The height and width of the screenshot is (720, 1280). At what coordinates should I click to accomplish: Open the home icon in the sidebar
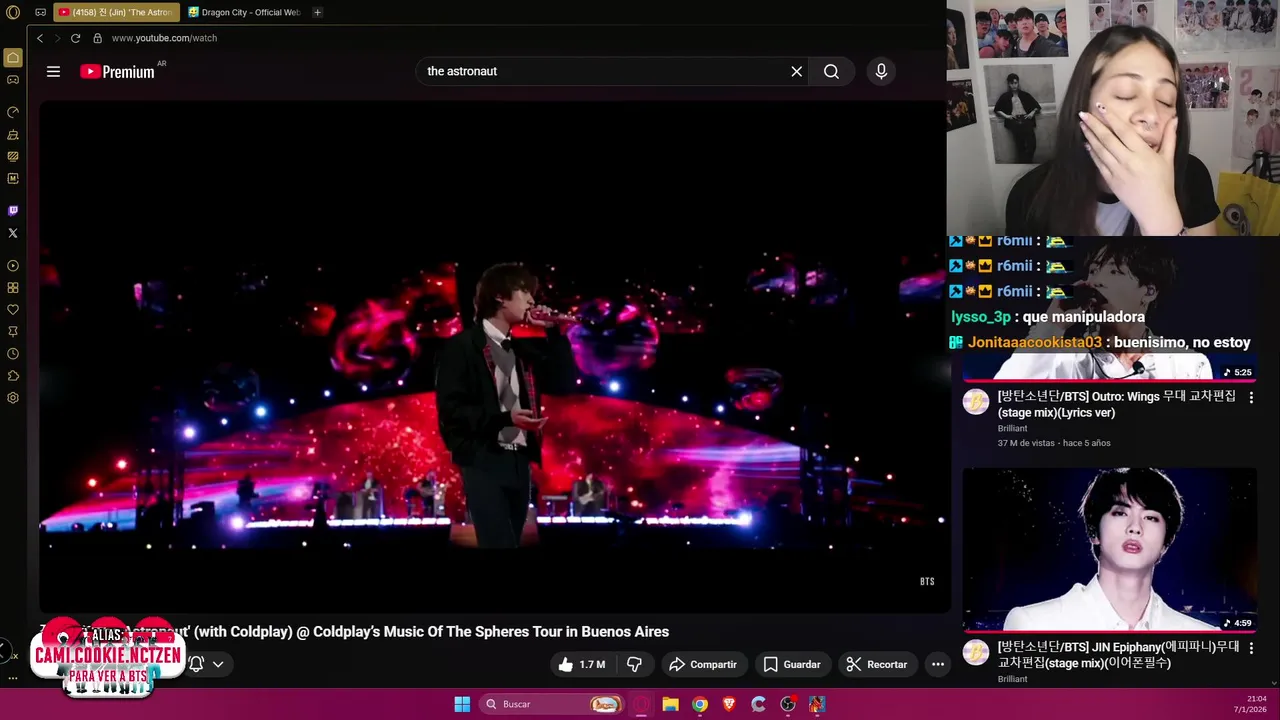(13, 58)
